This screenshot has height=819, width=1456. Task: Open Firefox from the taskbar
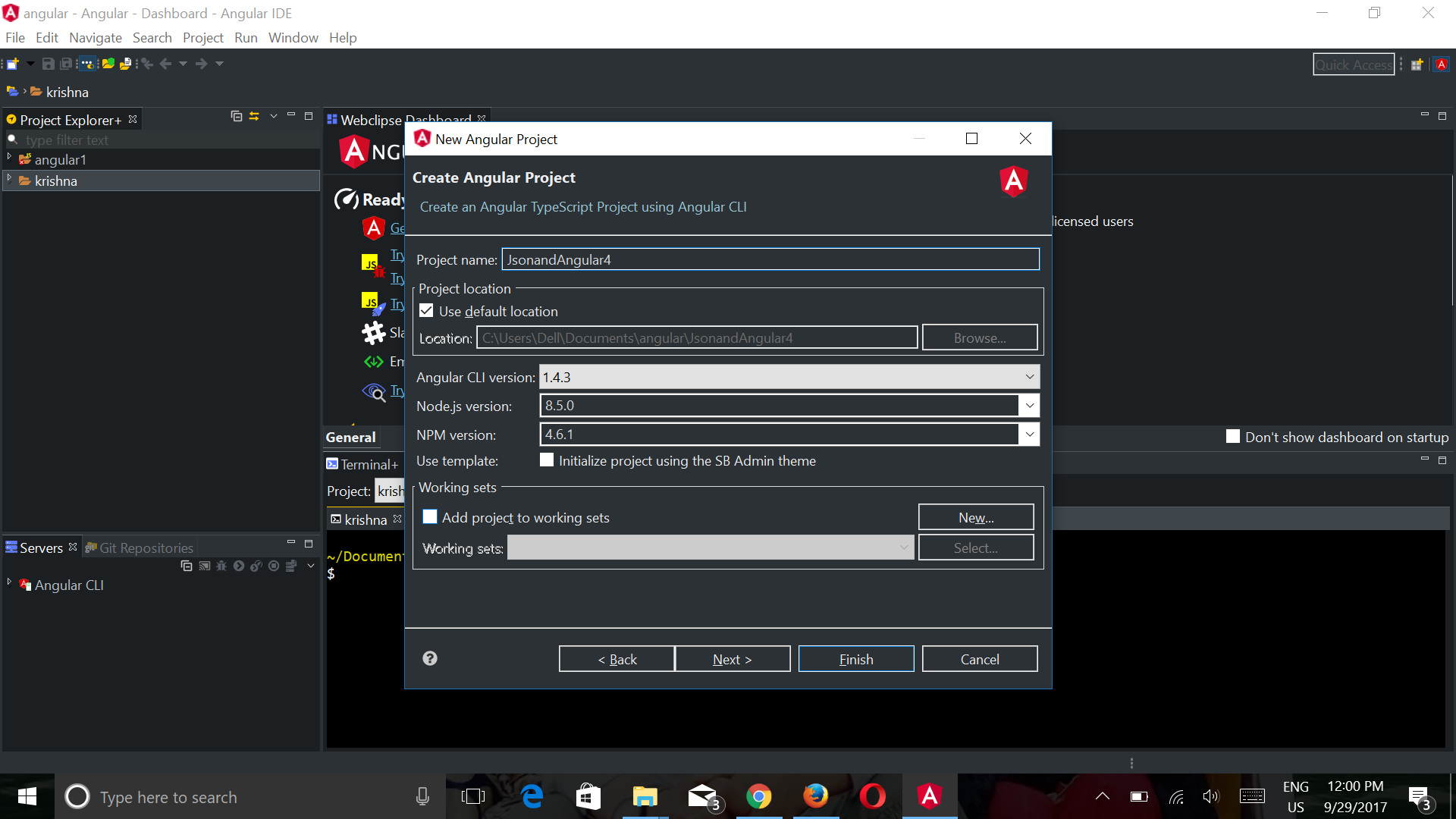tap(815, 796)
